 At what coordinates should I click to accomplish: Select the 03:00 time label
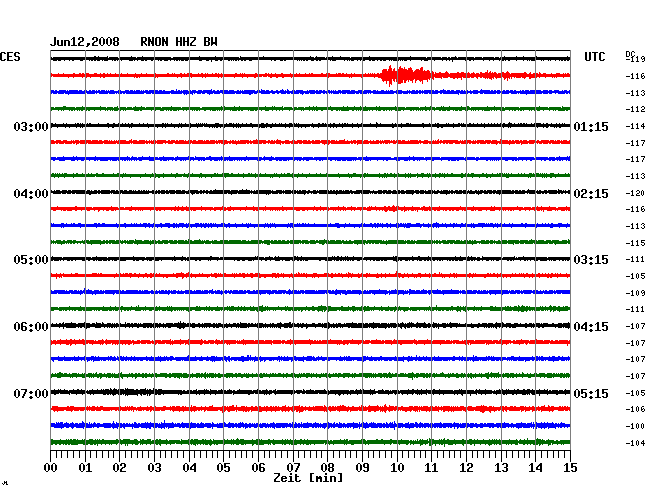(x=31, y=127)
